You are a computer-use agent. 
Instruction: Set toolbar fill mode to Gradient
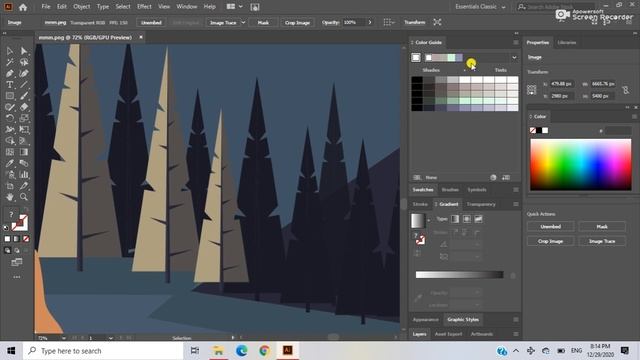[x=17, y=239]
